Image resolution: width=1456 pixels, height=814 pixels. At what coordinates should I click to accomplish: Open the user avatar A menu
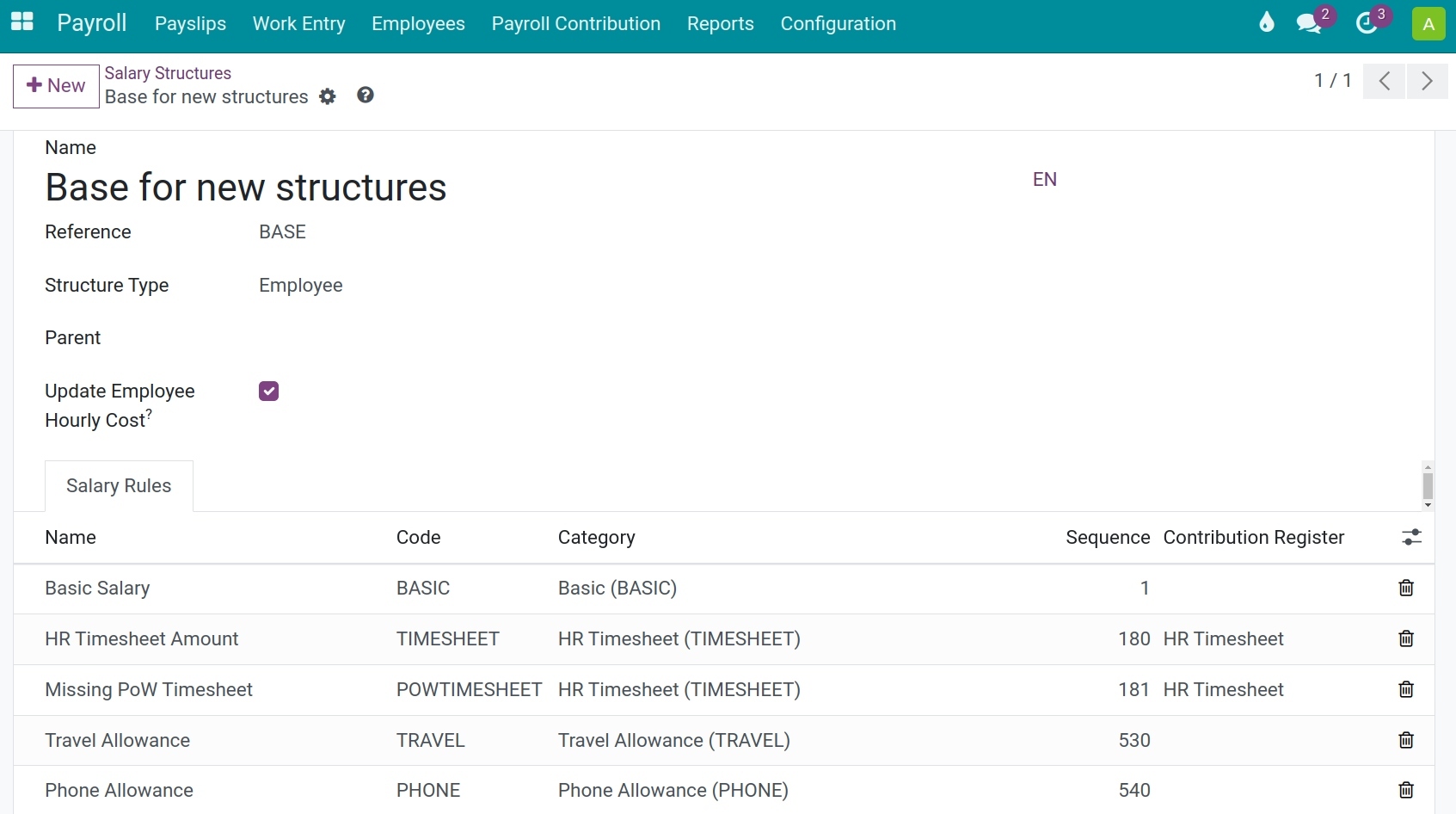[1428, 24]
